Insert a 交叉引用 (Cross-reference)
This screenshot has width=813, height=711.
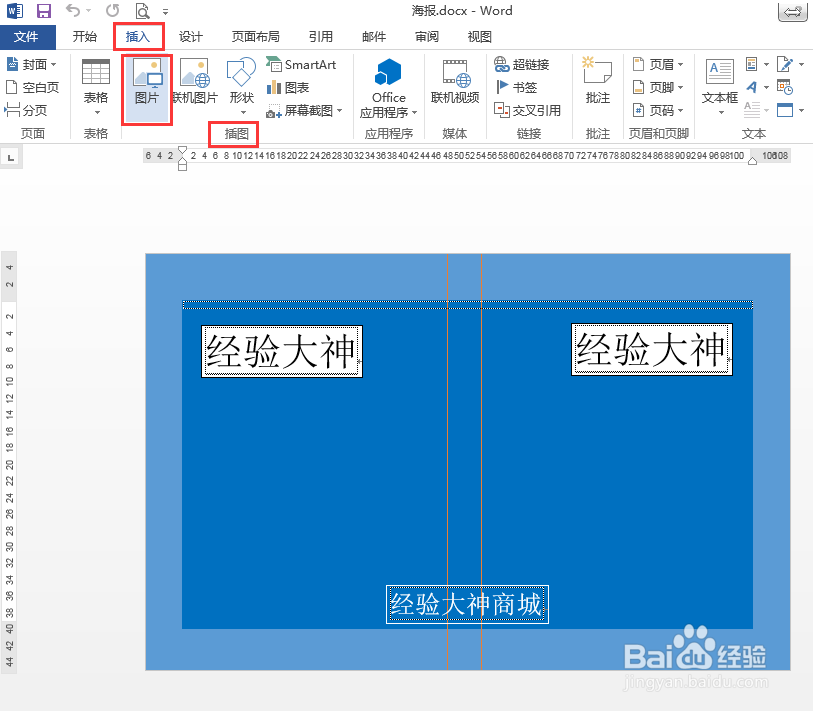point(527,110)
